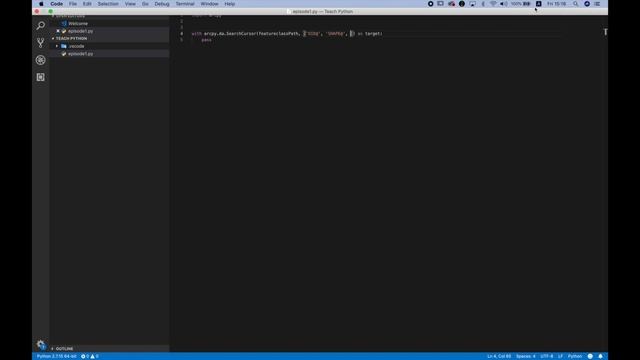Open the Apple menu
This screenshot has width=640, height=360.
41,4
